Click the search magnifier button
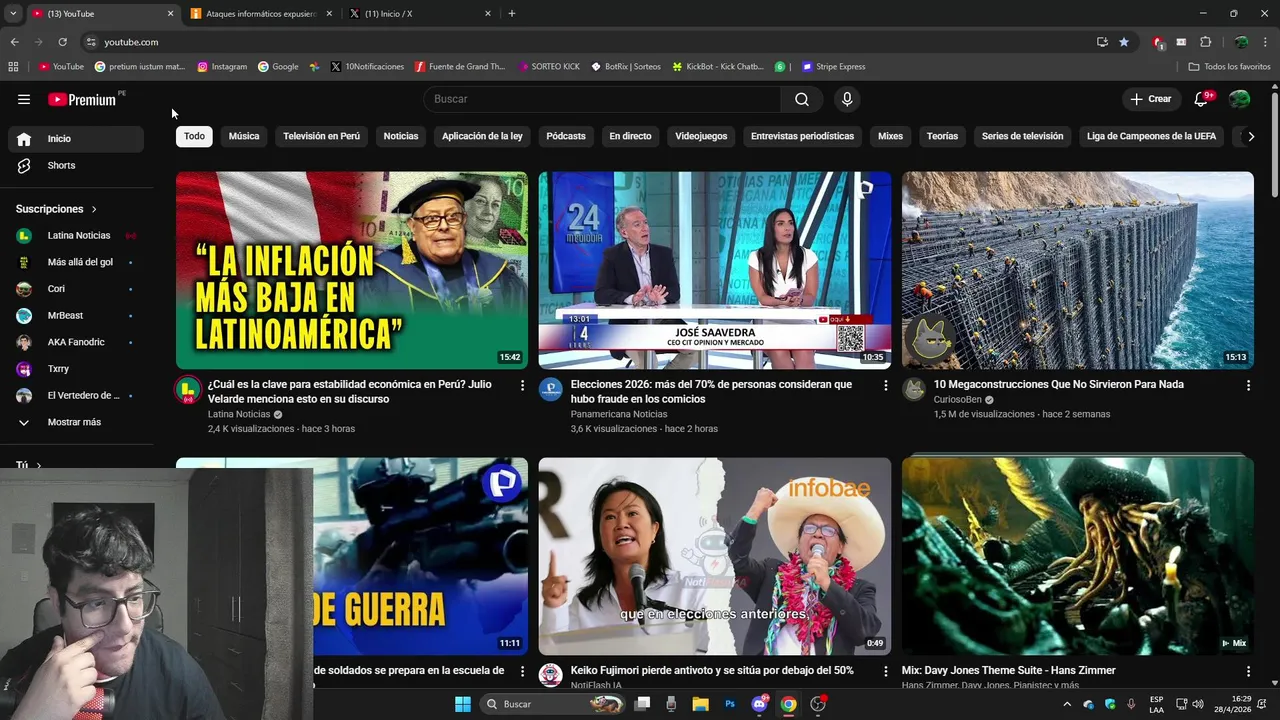 tap(802, 99)
